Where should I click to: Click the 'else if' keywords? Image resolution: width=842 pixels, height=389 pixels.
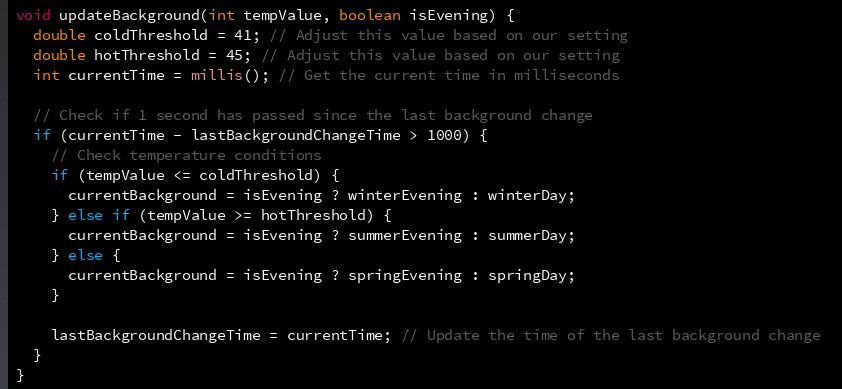pos(99,215)
